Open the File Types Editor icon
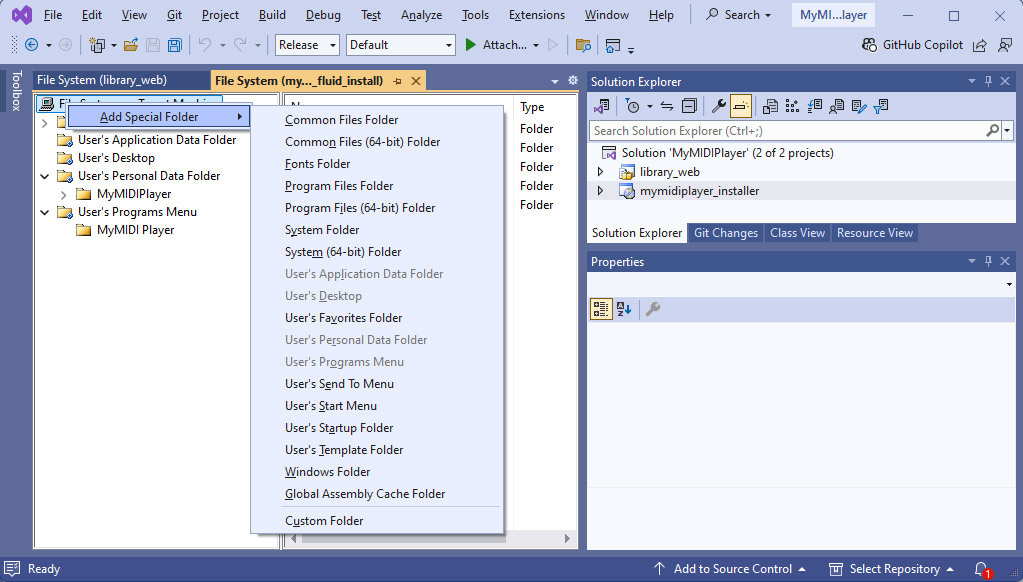This screenshot has width=1023, height=582. [x=814, y=106]
